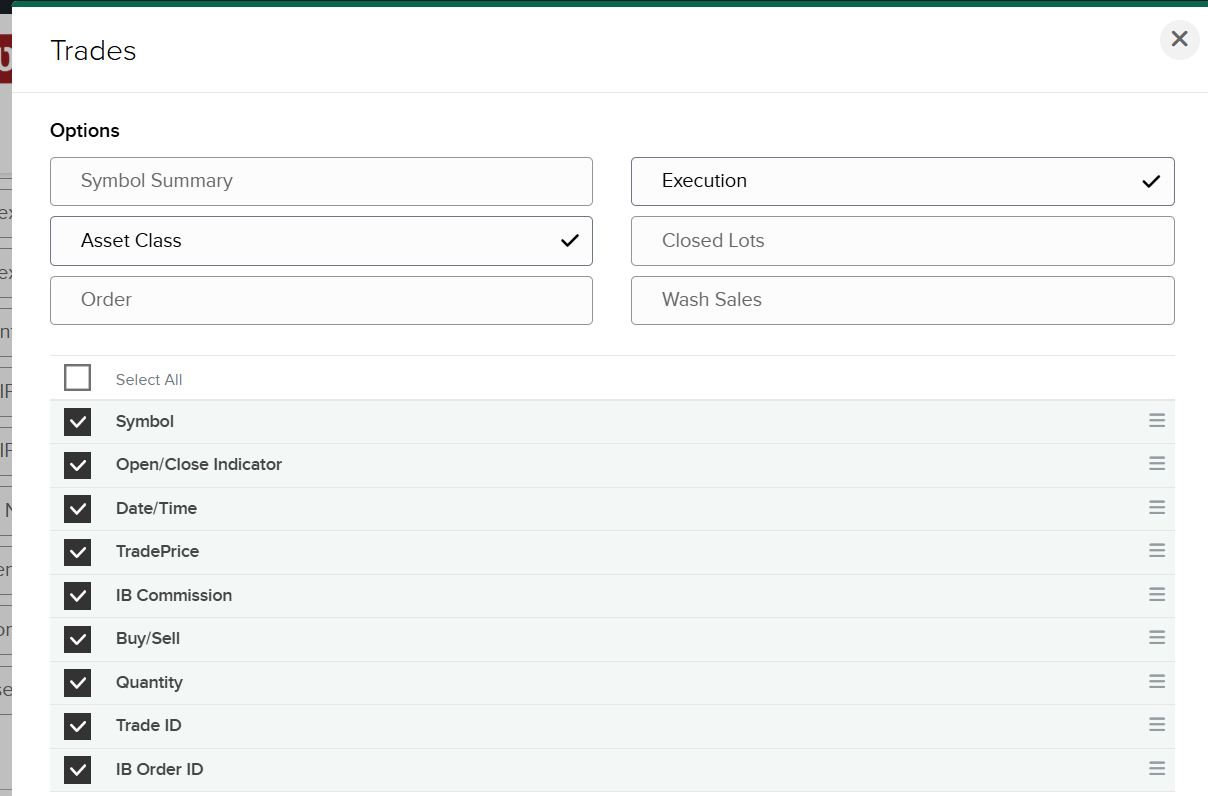Click the reorder handle for Open/Close Indicator

(1157, 464)
